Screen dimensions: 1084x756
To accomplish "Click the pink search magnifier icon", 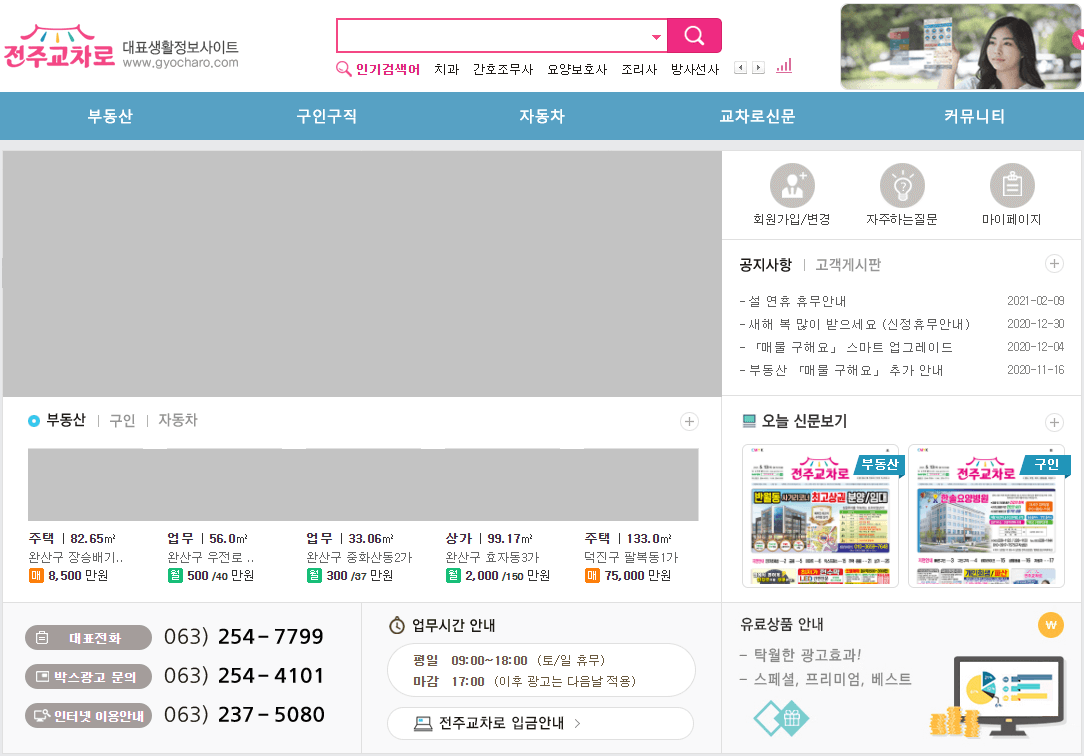I will coord(694,34).
